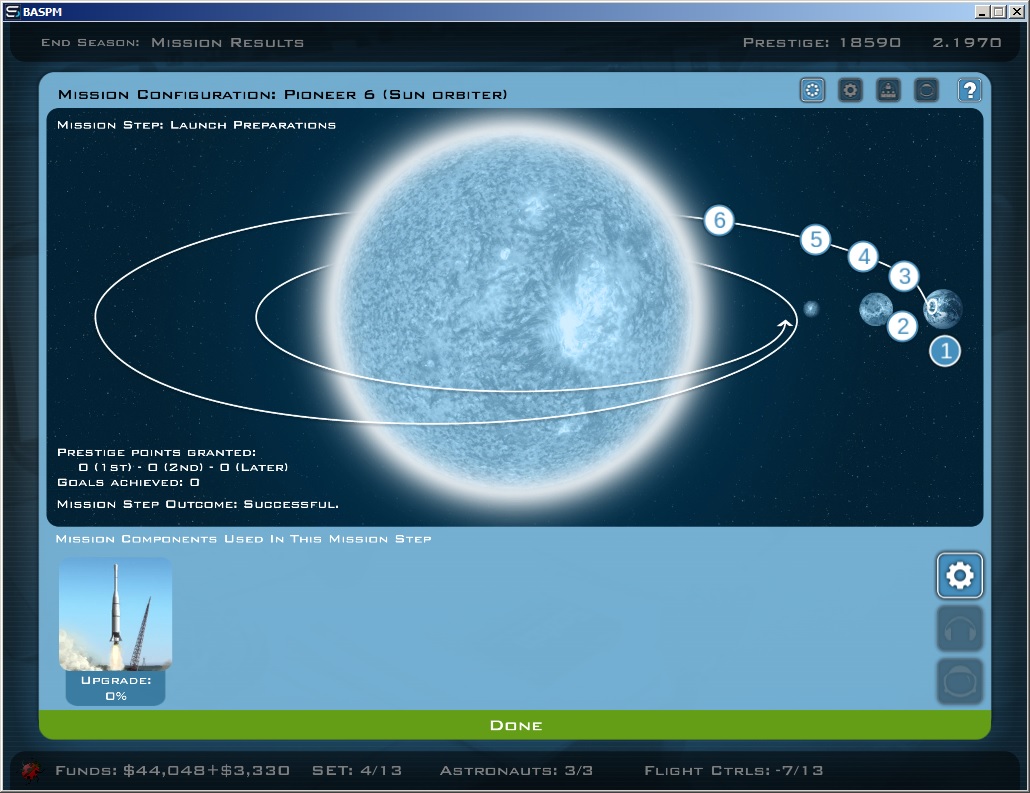This screenshot has width=1030, height=793.
Task: Click the red bug icon in status bar
Action: pyautogui.click(x=31, y=771)
